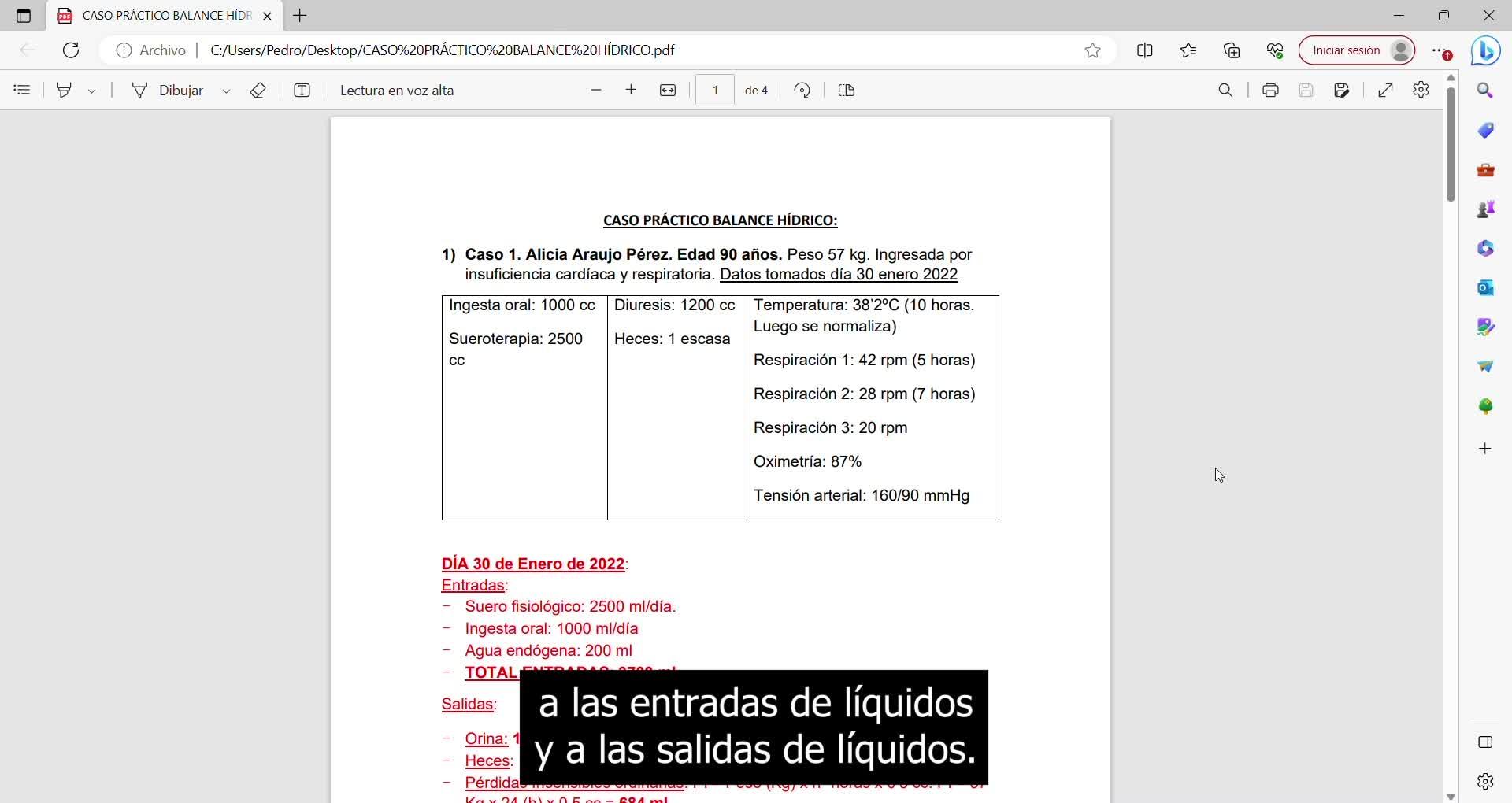Image resolution: width=1512 pixels, height=803 pixels.
Task: Click the address bar file path
Action: tap(443, 50)
